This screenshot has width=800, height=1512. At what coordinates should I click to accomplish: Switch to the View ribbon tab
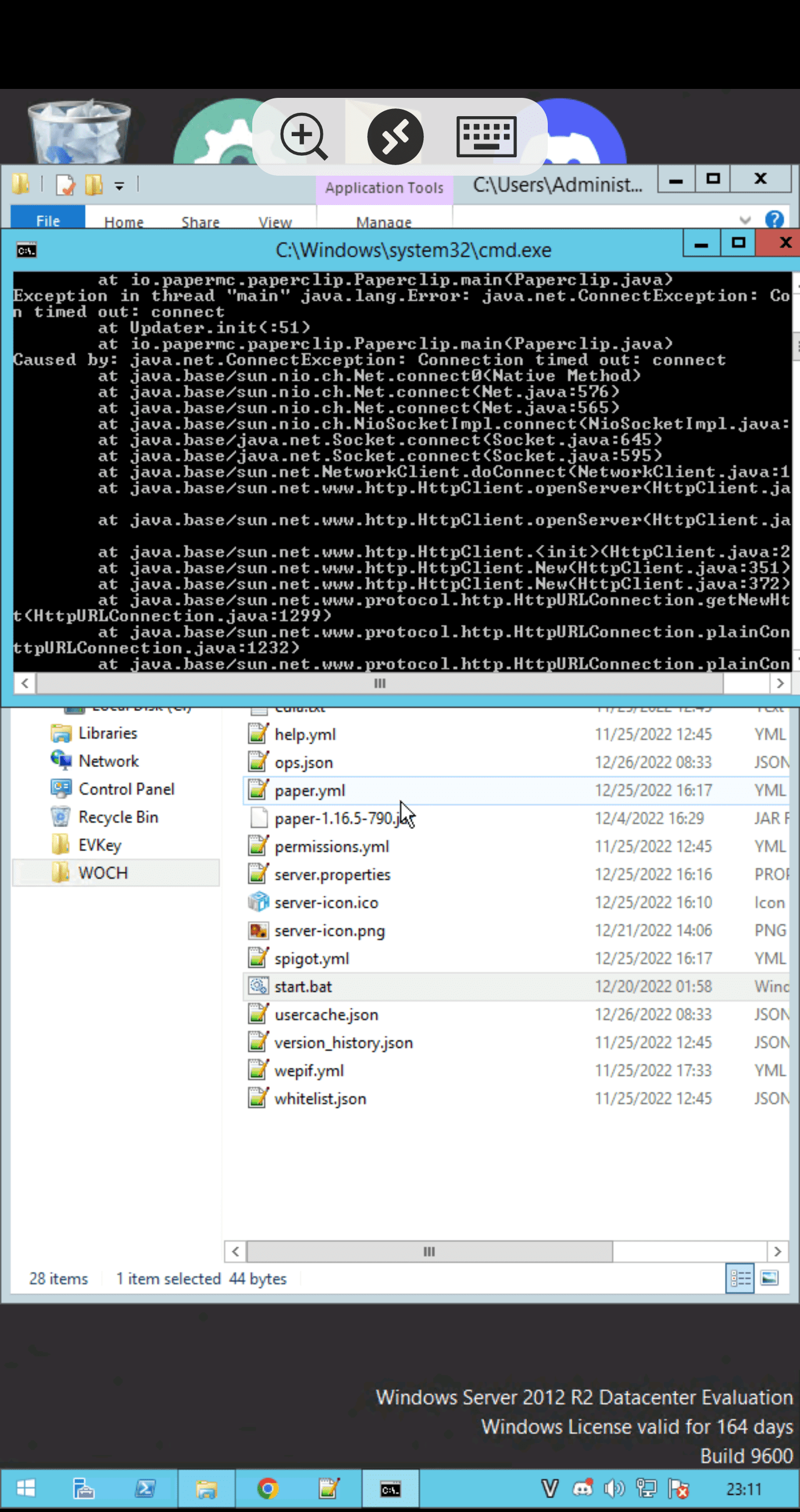[275, 222]
